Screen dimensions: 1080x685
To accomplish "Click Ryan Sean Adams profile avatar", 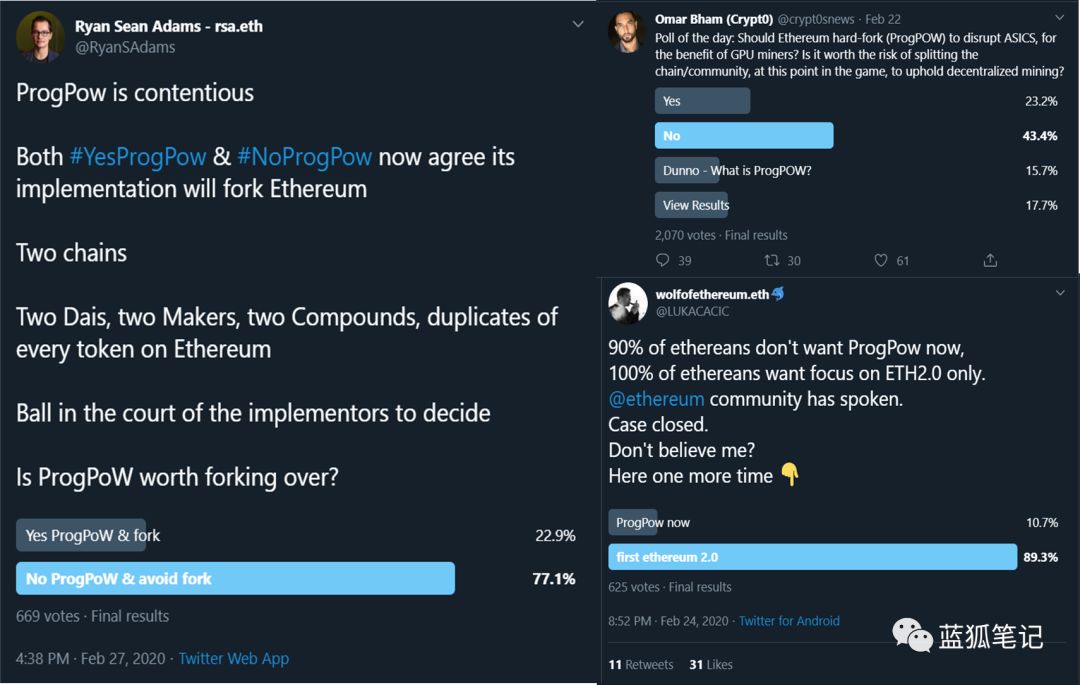I will point(40,36).
